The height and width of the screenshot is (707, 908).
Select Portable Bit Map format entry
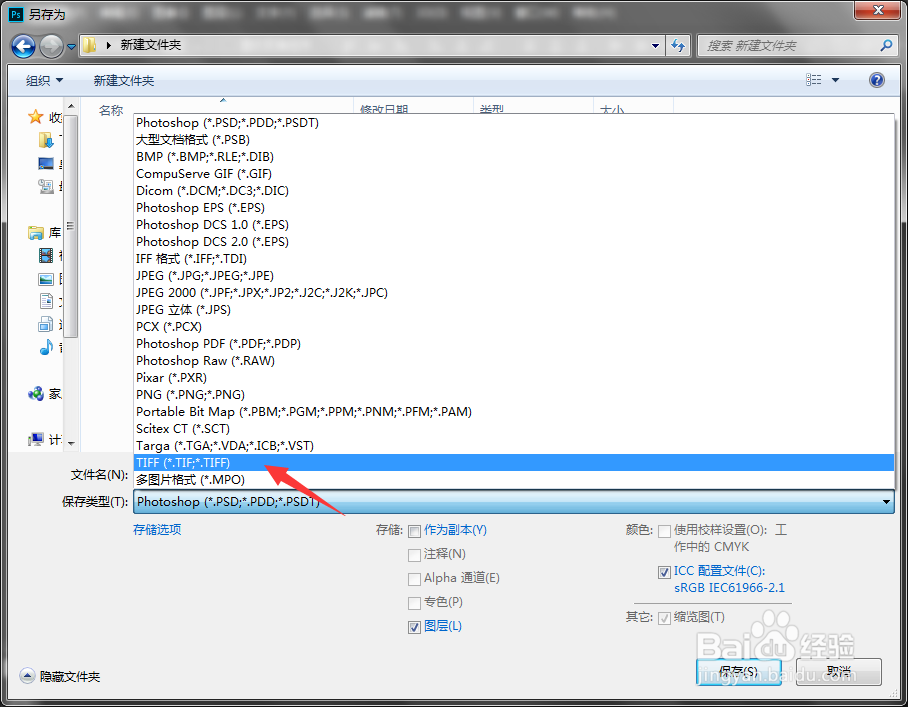click(x=514, y=412)
